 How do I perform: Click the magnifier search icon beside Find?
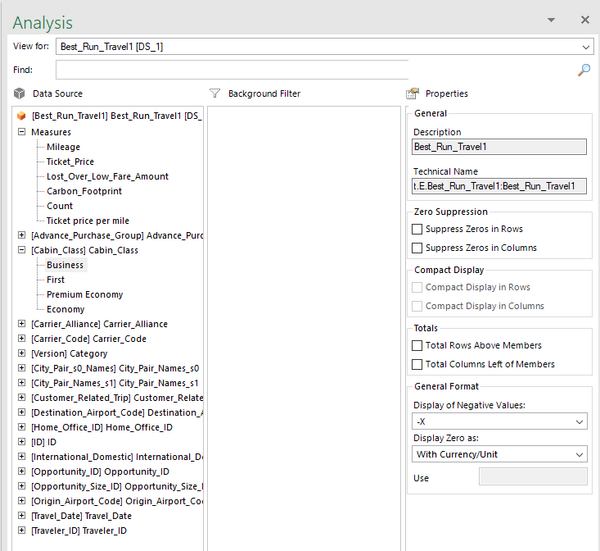(584, 70)
